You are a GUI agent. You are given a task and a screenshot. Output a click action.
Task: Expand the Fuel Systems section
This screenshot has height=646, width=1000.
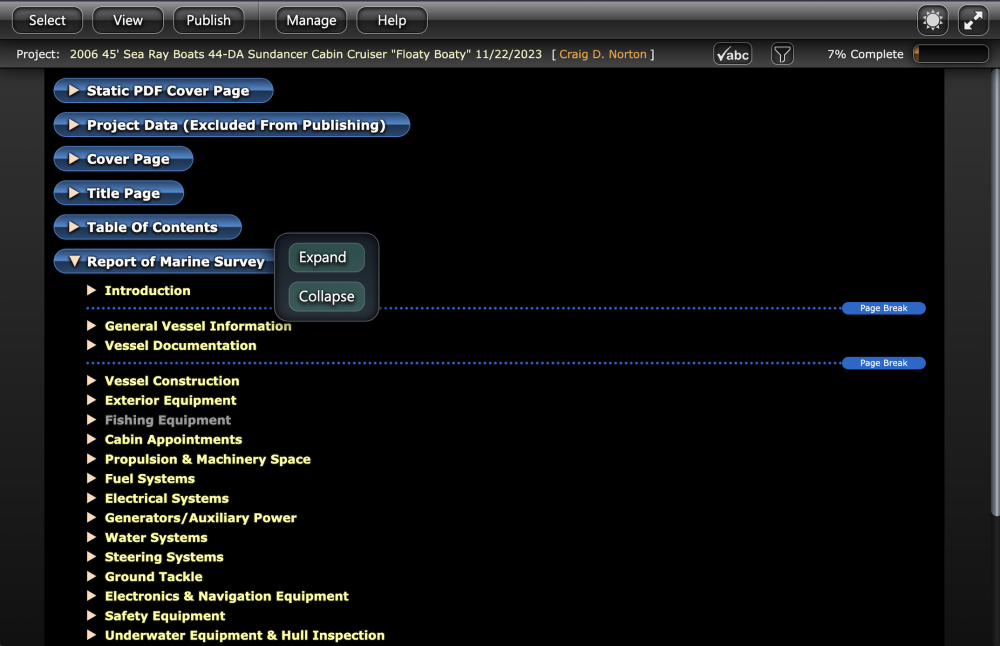click(x=92, y=479)
